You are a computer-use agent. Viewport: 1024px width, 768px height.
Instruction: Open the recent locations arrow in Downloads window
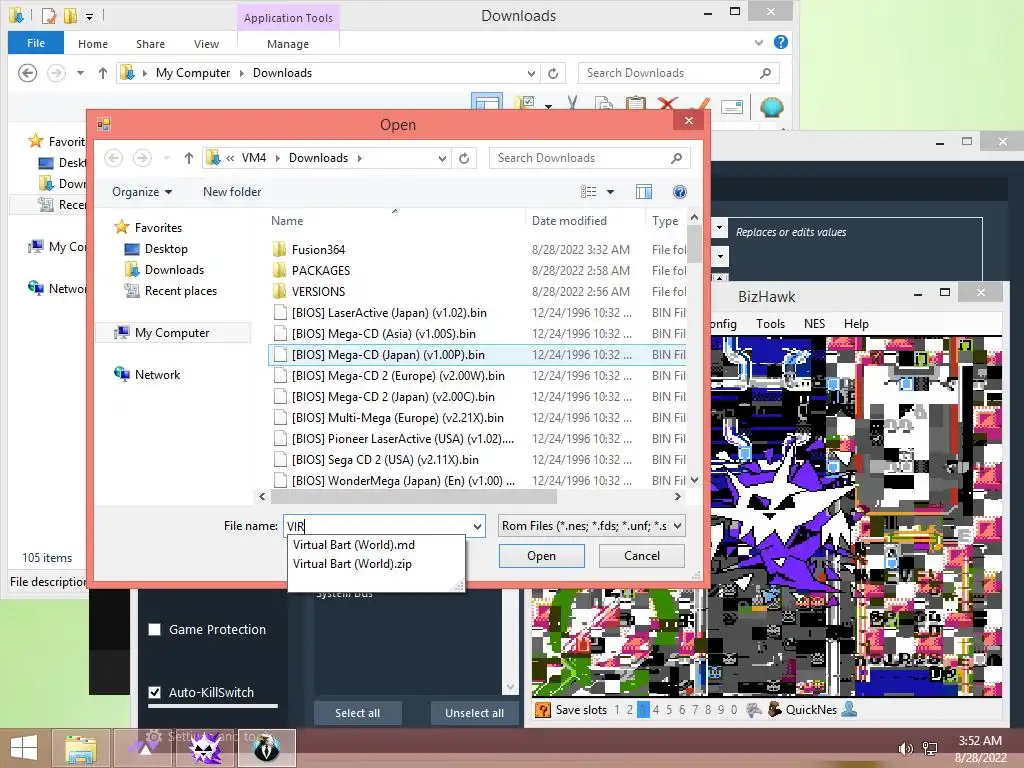tap(80, 73)
